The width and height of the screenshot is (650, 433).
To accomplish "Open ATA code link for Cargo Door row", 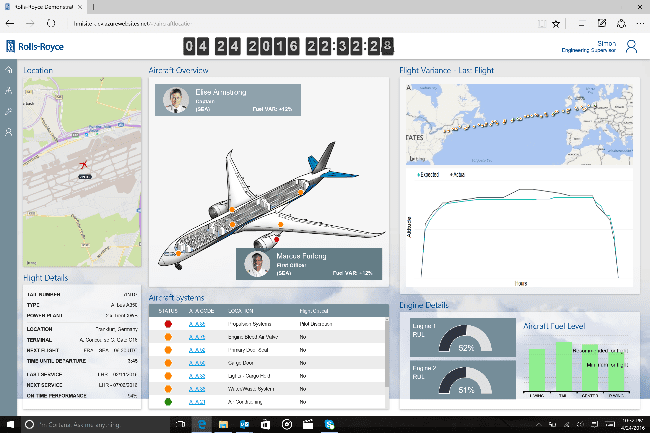I will (196, 363).
